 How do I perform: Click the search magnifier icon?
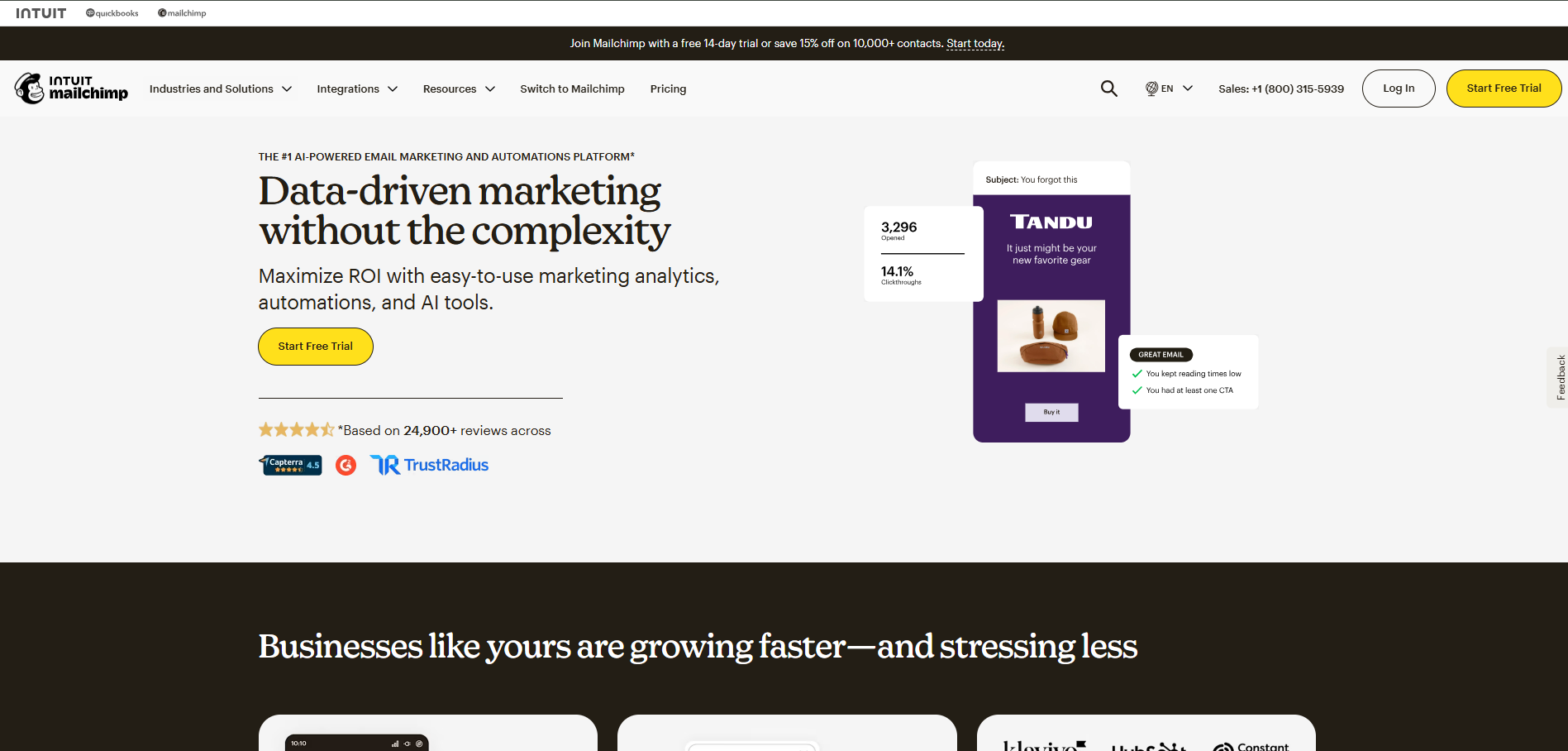[1108, 88]
